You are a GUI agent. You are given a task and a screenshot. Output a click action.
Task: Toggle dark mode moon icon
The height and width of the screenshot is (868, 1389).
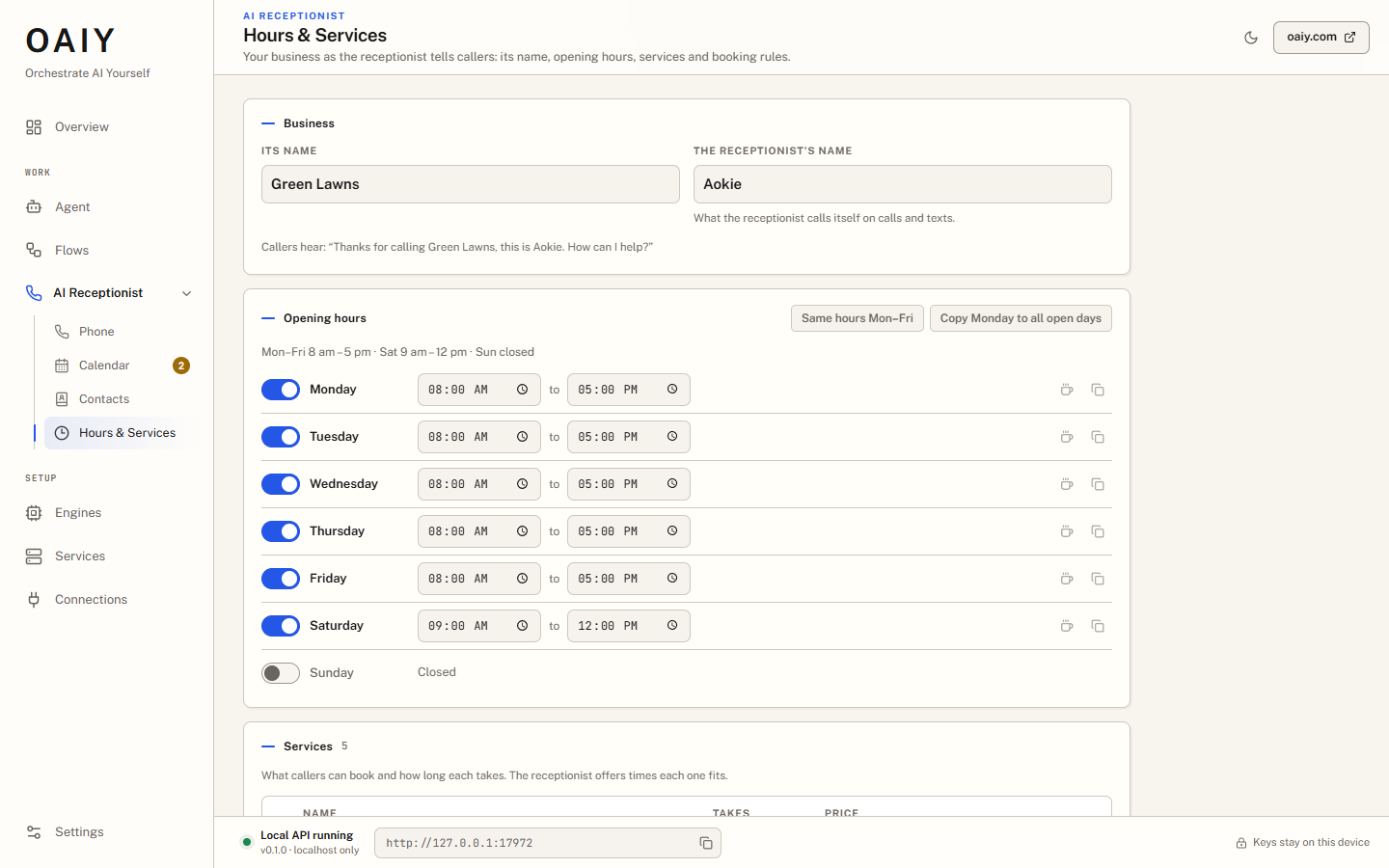coord(1251,38)
